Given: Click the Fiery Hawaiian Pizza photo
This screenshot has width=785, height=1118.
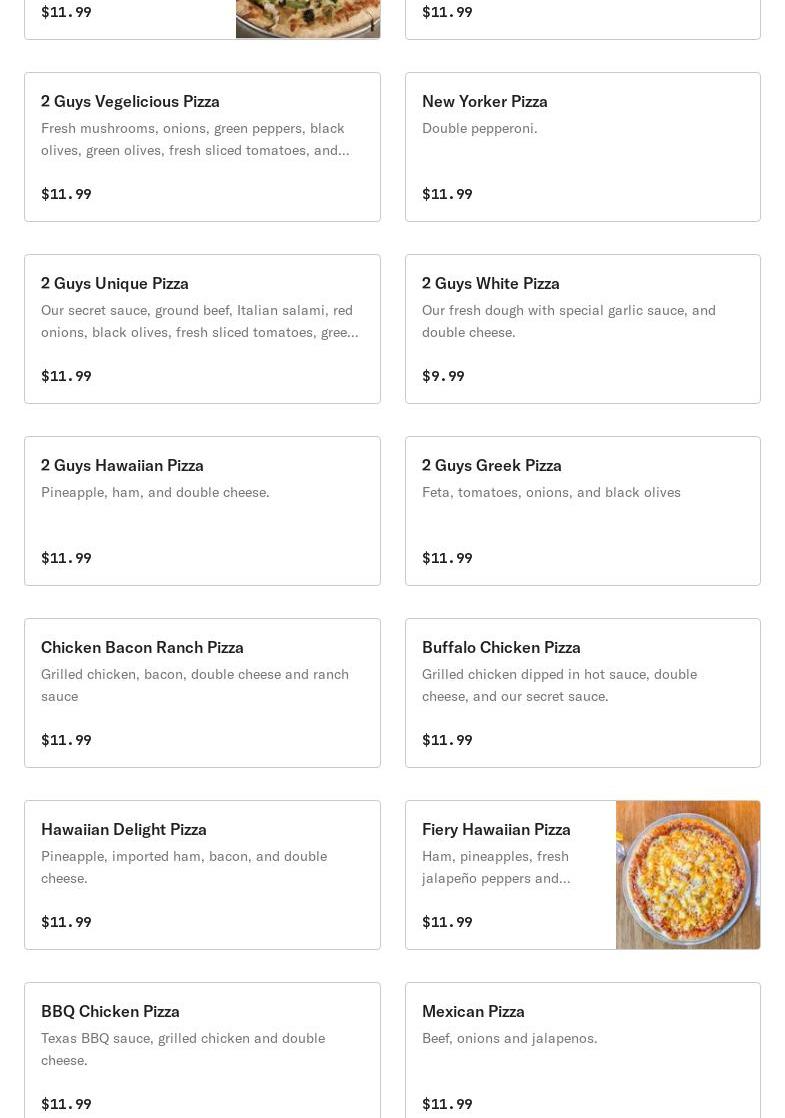Looking at the screenshot, I should pyautogui.click(x=688, y=875).
